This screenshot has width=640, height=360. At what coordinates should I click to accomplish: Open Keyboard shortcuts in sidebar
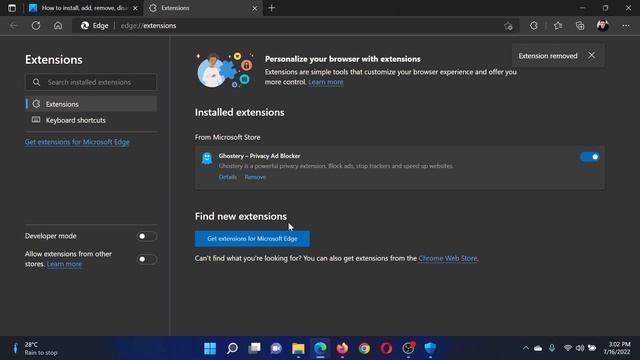pos(91,120)
